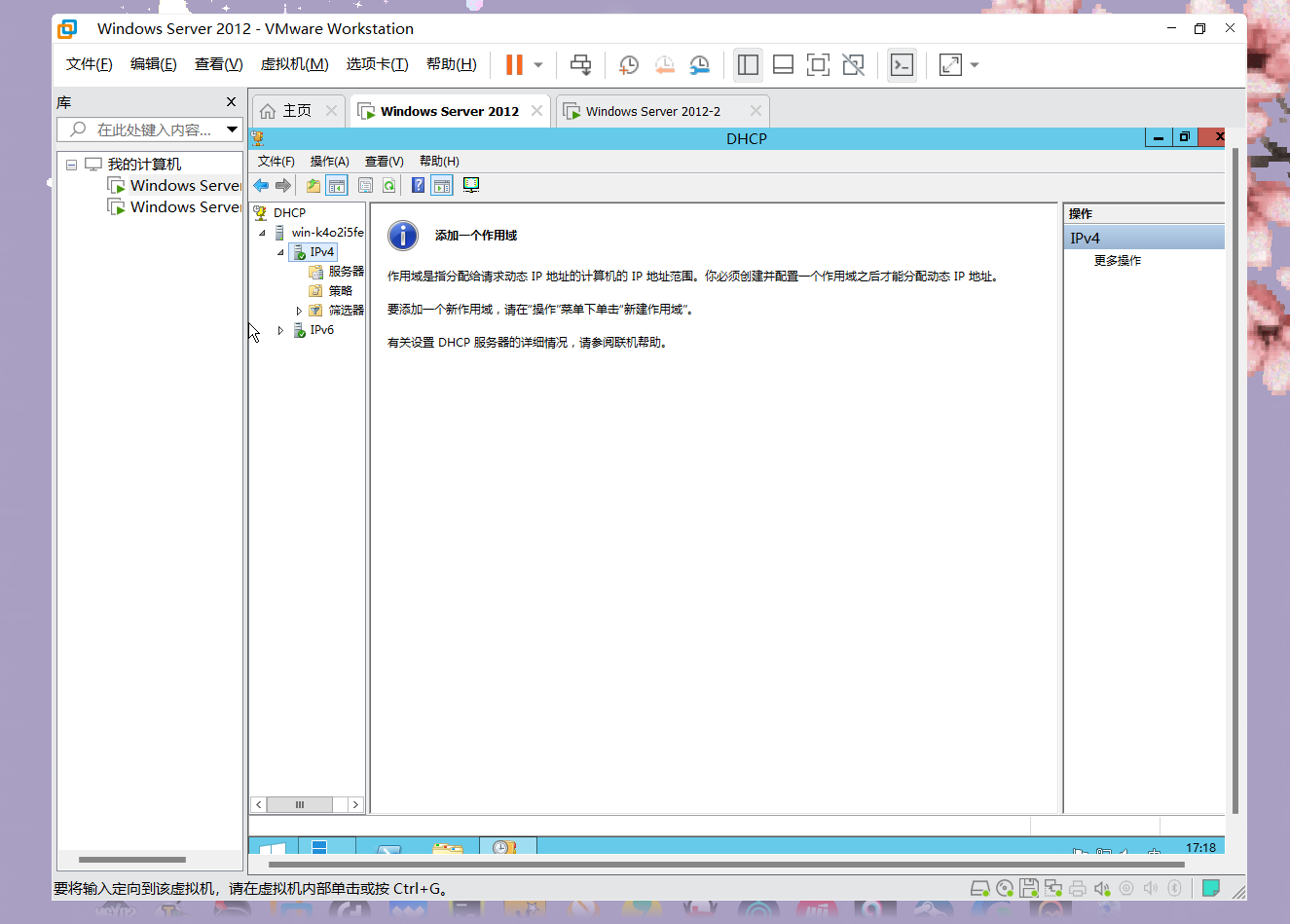1290x924 pixels.
Task: Open the stretch display dropdown arrow
Action: click(x=975, y=65)
